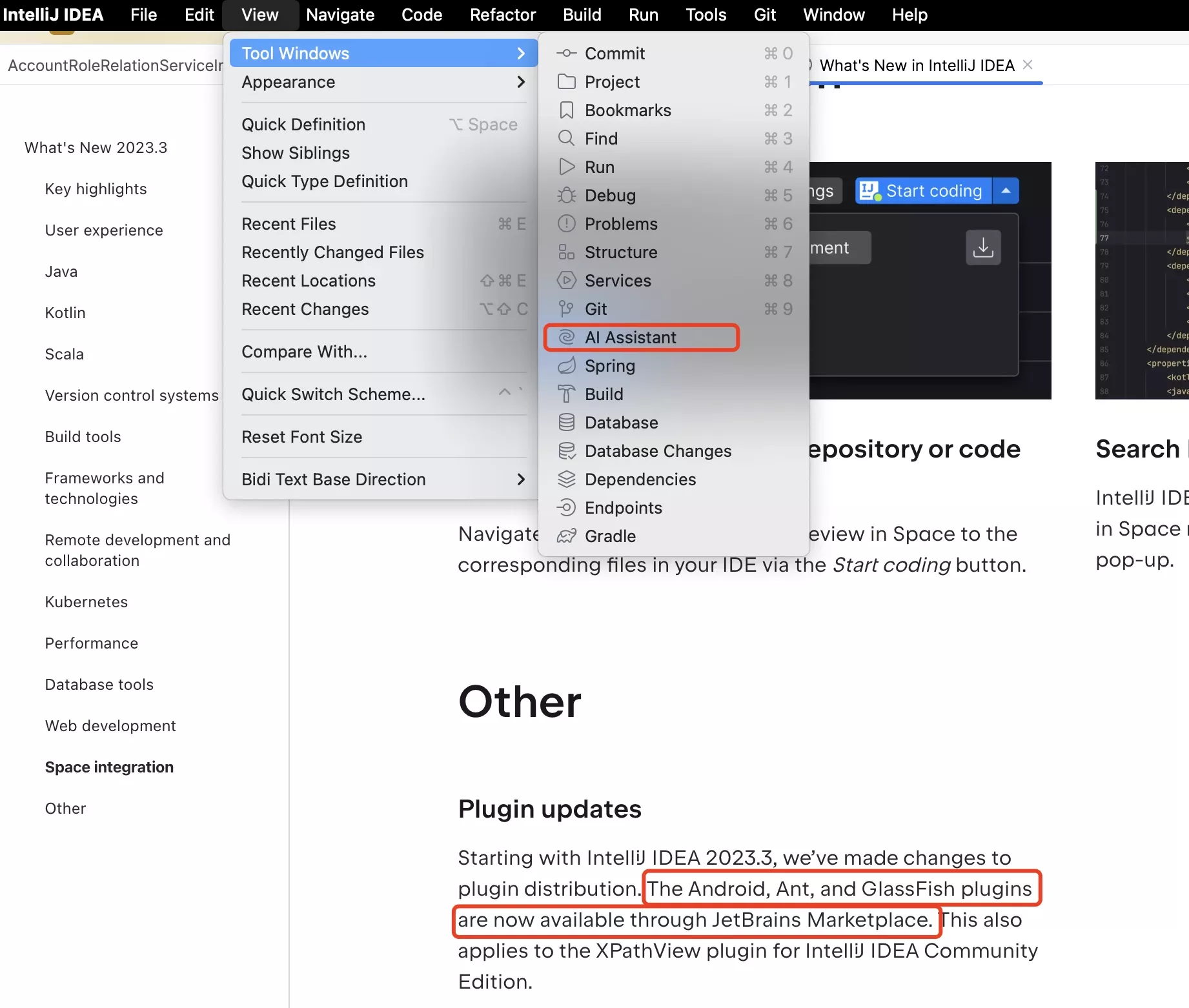Expand the Tool Windows submenu arrow

521,54
